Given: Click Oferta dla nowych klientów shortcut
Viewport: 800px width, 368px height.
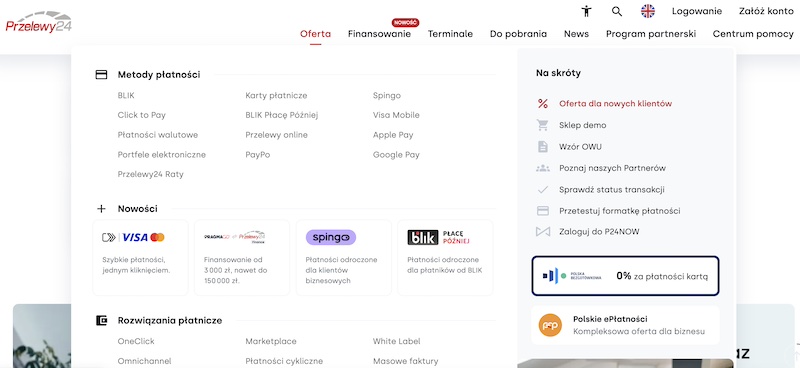Looking at the screenshot, I should point(615,104).
